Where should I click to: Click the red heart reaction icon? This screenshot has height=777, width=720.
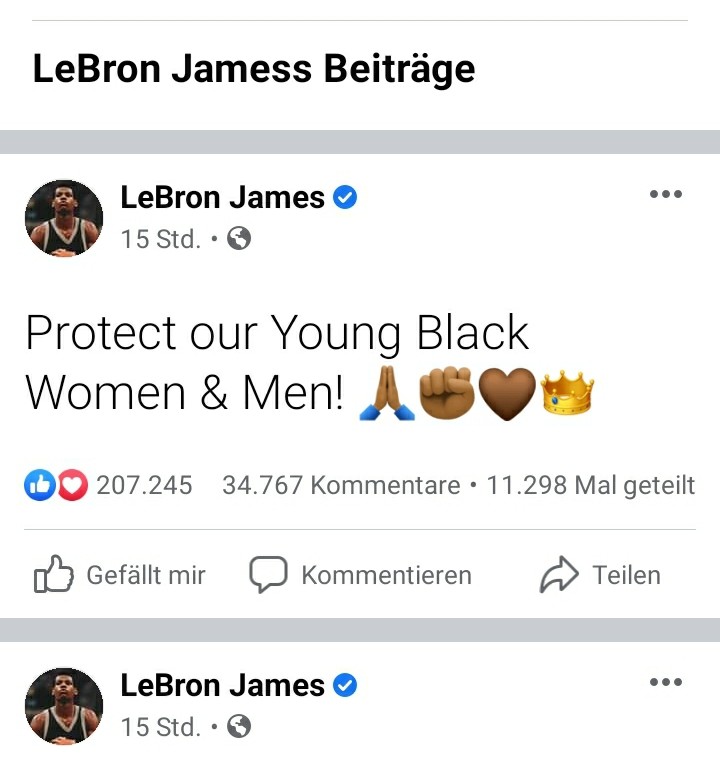click(73, 485)
